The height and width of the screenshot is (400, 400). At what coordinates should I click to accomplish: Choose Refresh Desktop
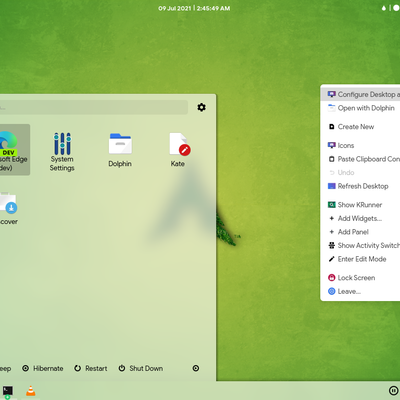360,186
